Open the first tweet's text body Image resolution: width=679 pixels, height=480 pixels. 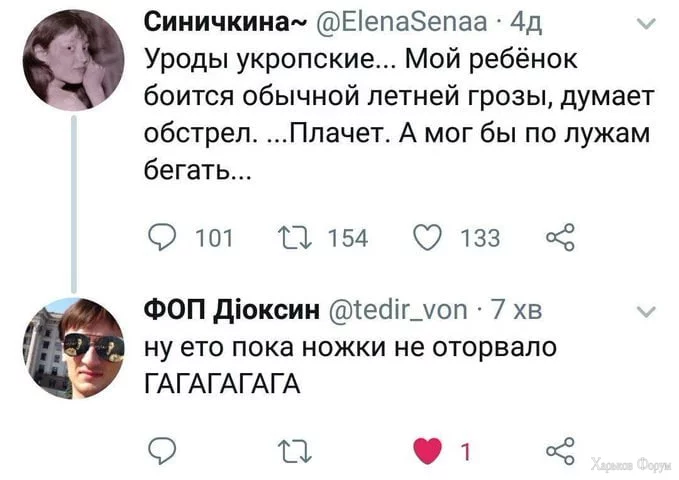390,115
